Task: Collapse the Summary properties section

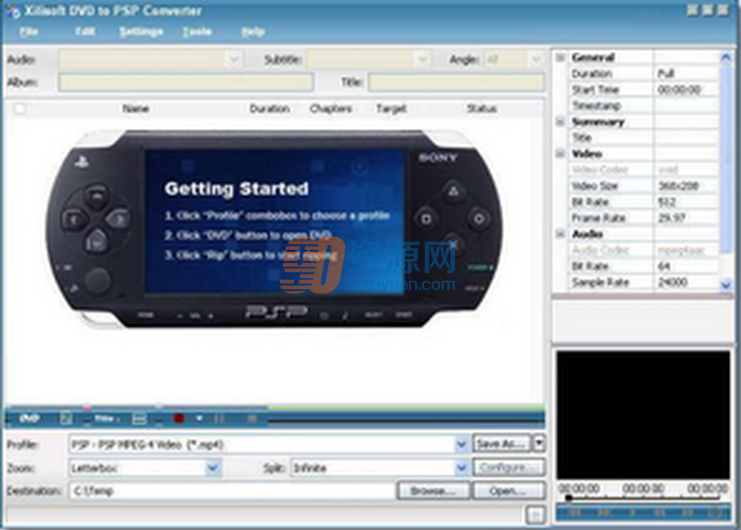Action: (560, 122)
